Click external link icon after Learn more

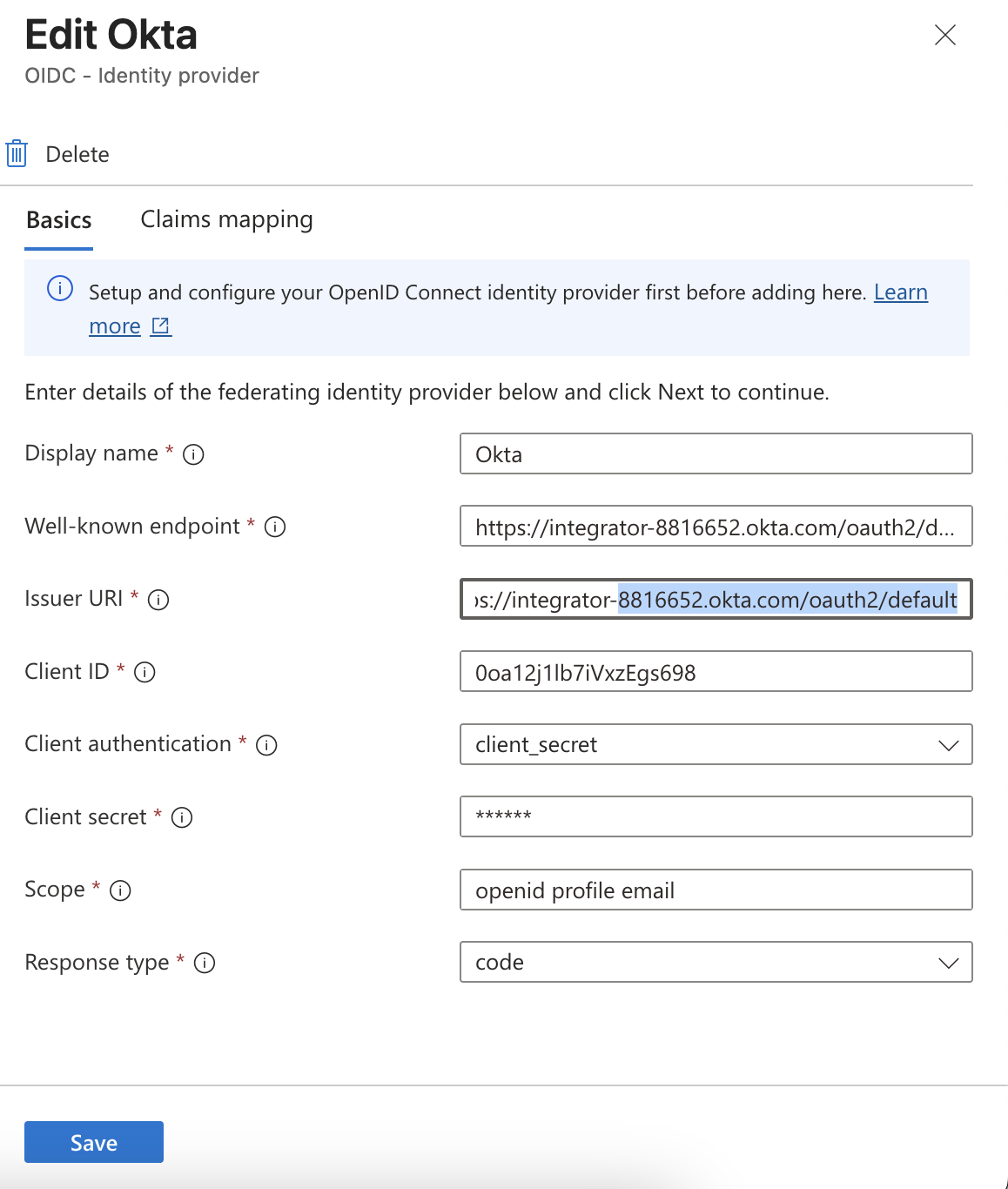pos(161,326)
